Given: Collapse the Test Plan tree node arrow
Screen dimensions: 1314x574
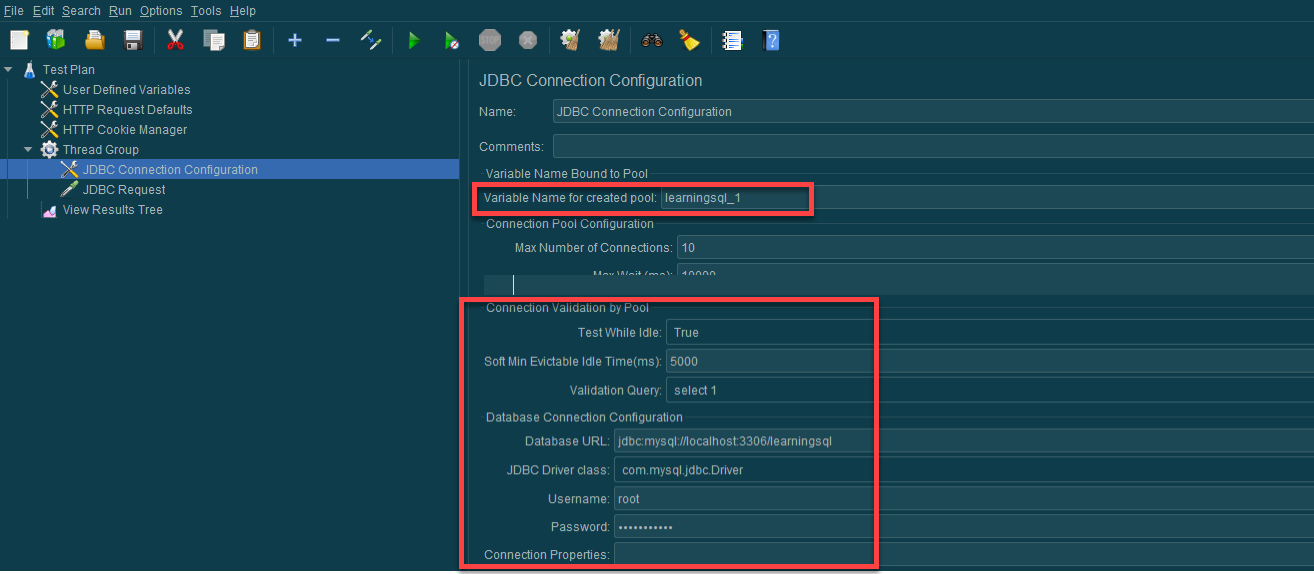Looking at the screenshot, I should pyautogui.click(x=9, y=70).
